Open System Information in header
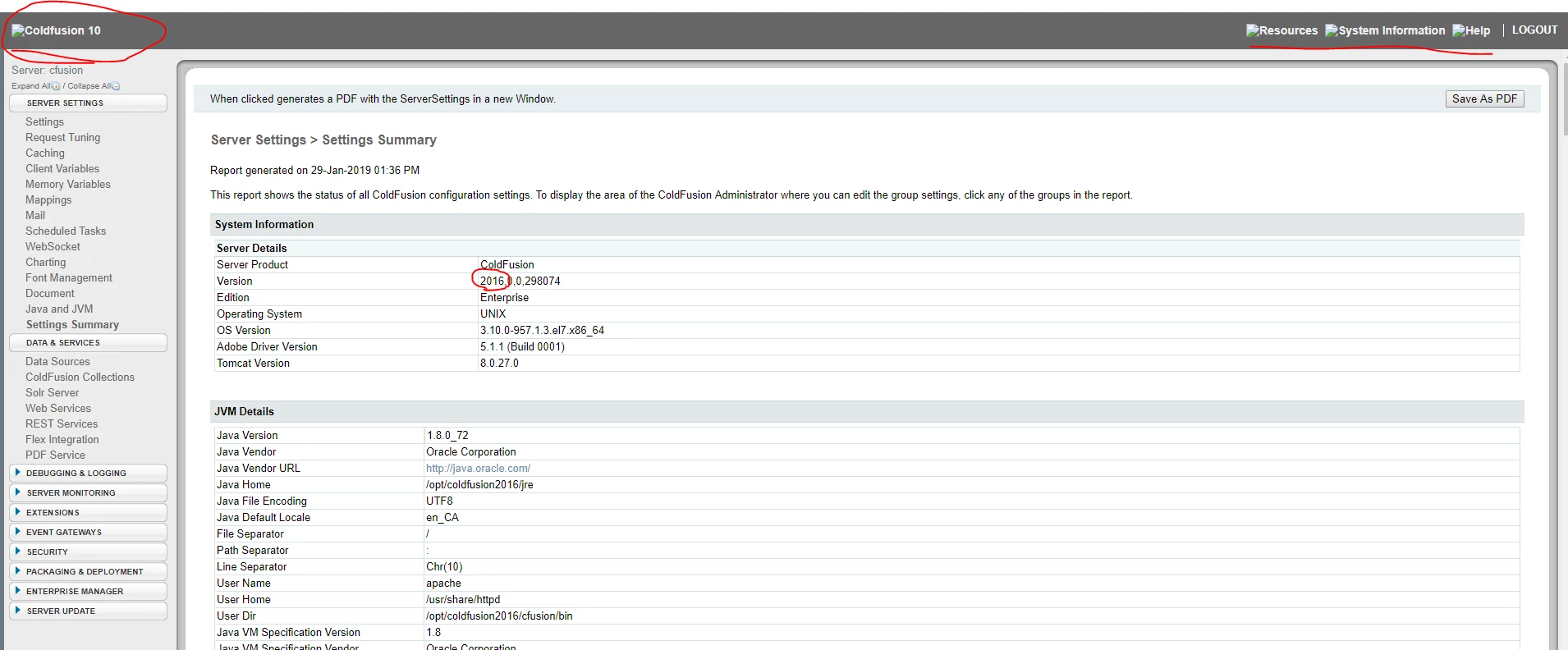Screen dimensions: 1568x650 click(1385, 30)
